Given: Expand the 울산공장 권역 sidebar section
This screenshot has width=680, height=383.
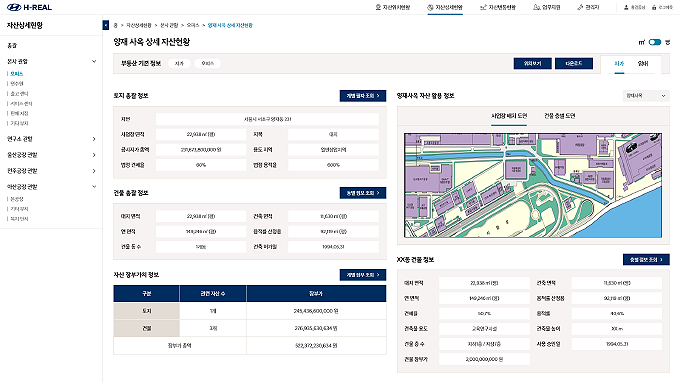Looking at the screenshot, I should tap(94, 155).
